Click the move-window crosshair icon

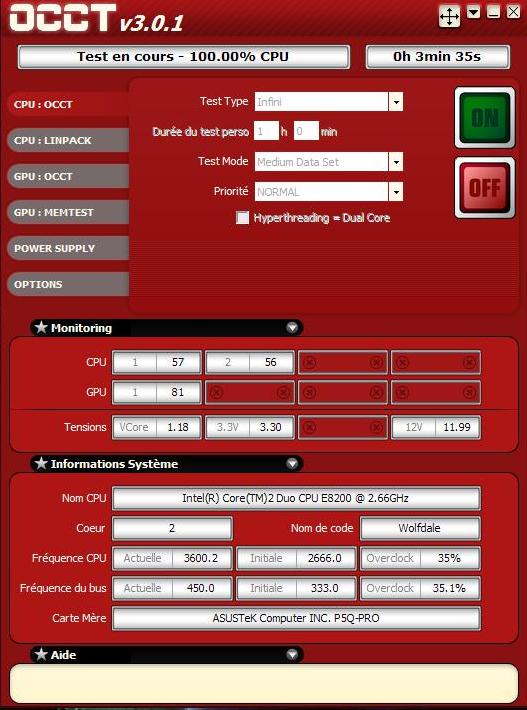450,16
